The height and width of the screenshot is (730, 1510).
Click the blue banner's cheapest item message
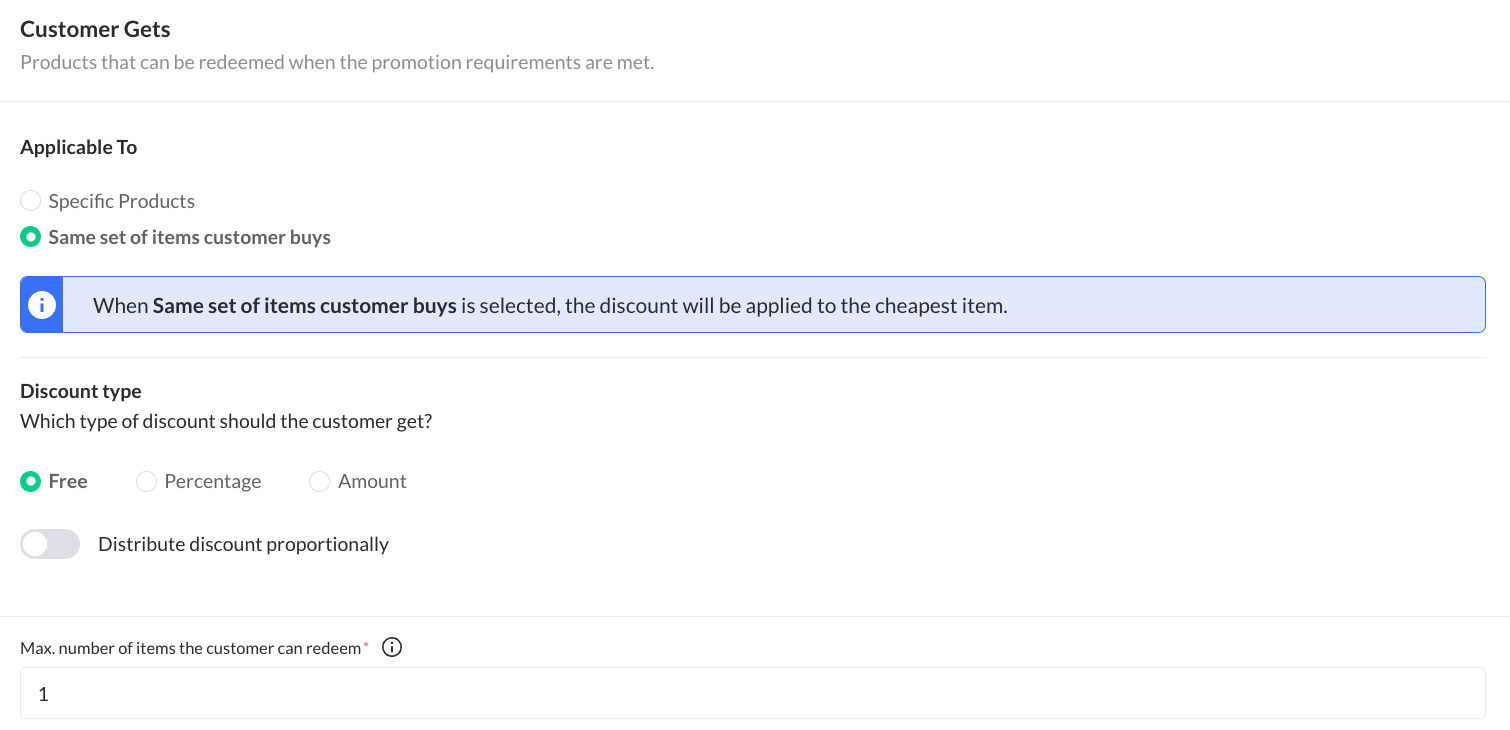(735, 306)
